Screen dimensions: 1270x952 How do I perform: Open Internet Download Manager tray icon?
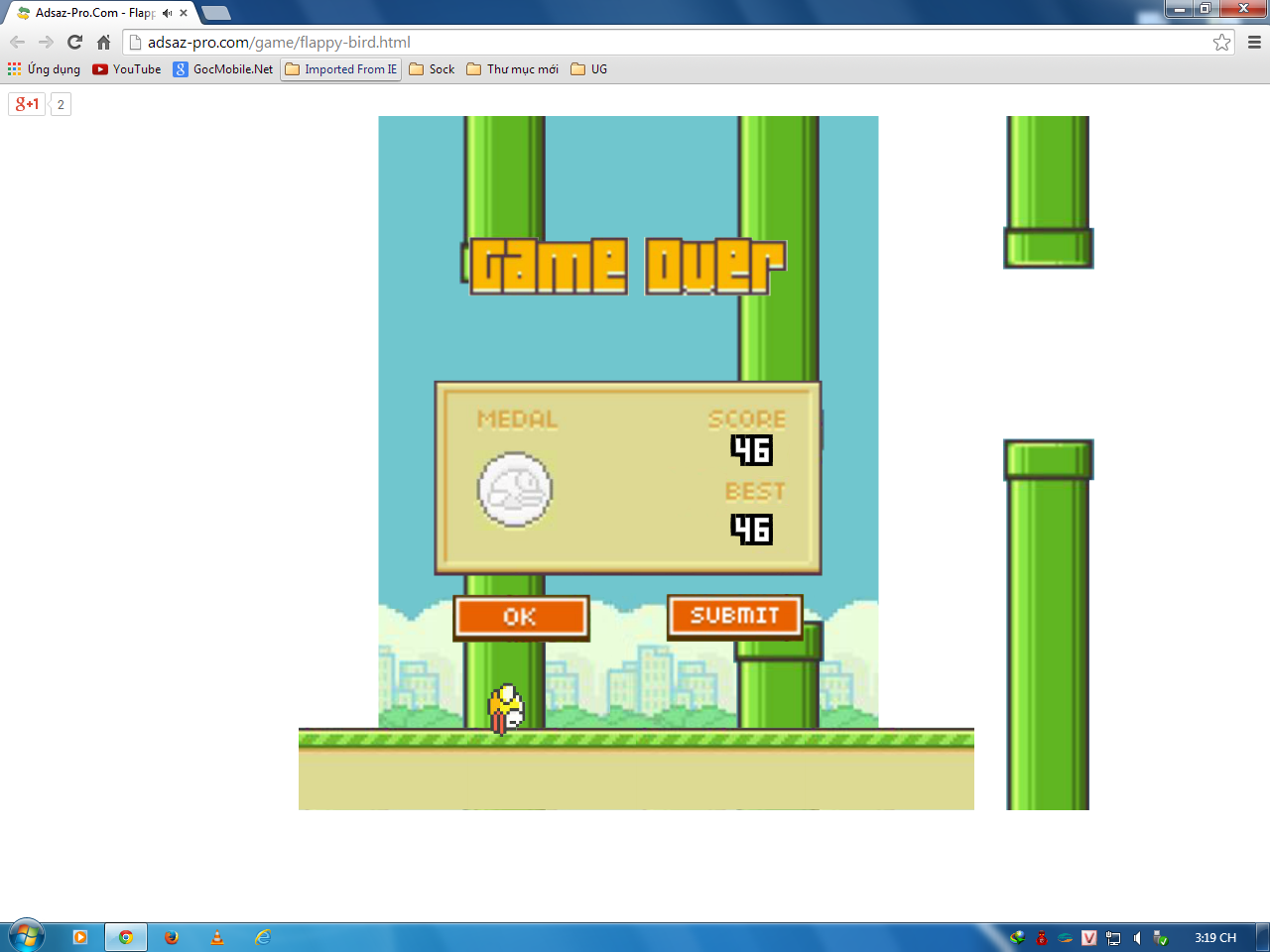point(1017,937)
